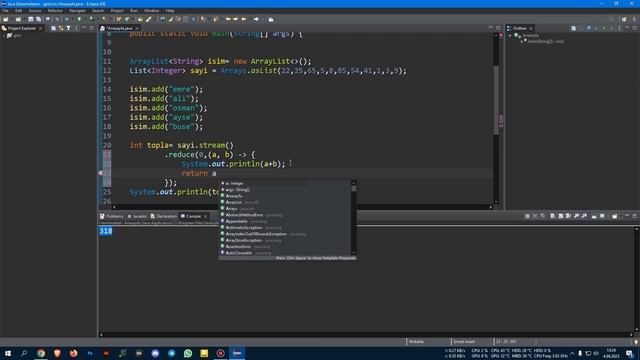Open Windows Start menu

click(x=8, y=353)
